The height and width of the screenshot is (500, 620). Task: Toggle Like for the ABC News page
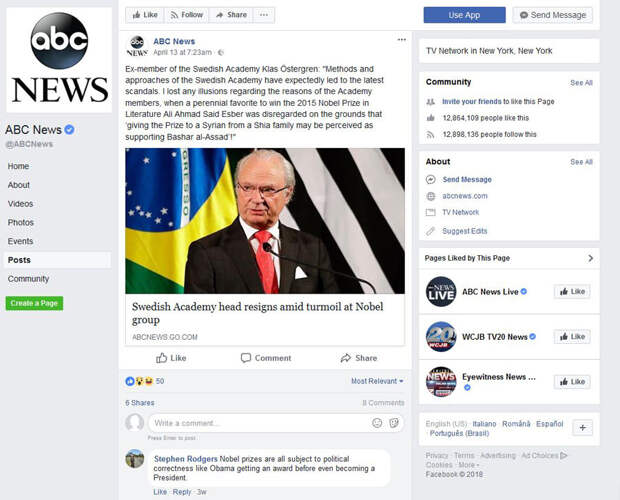[x=145, y=15]
